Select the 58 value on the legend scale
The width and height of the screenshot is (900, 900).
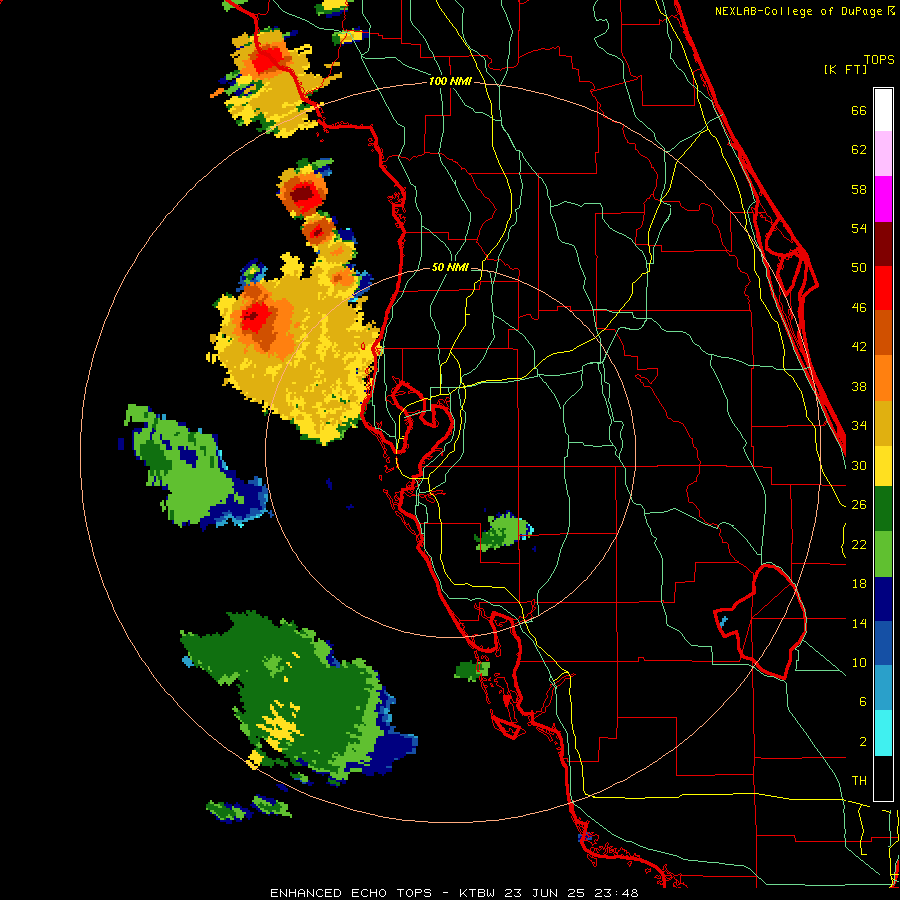click(859, 190)
